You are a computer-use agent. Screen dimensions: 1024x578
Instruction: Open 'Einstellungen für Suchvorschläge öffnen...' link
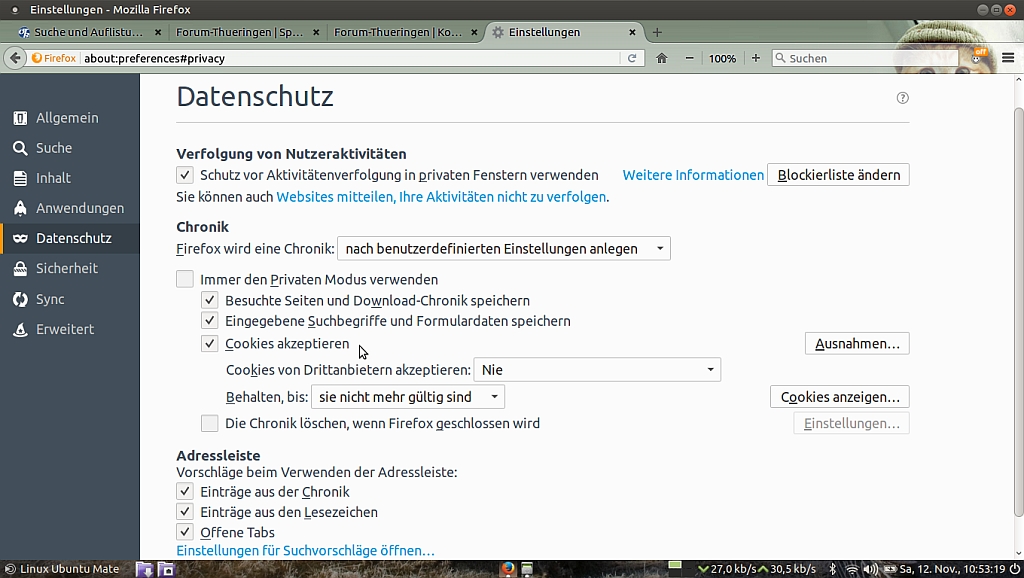(x=305, y=551)
